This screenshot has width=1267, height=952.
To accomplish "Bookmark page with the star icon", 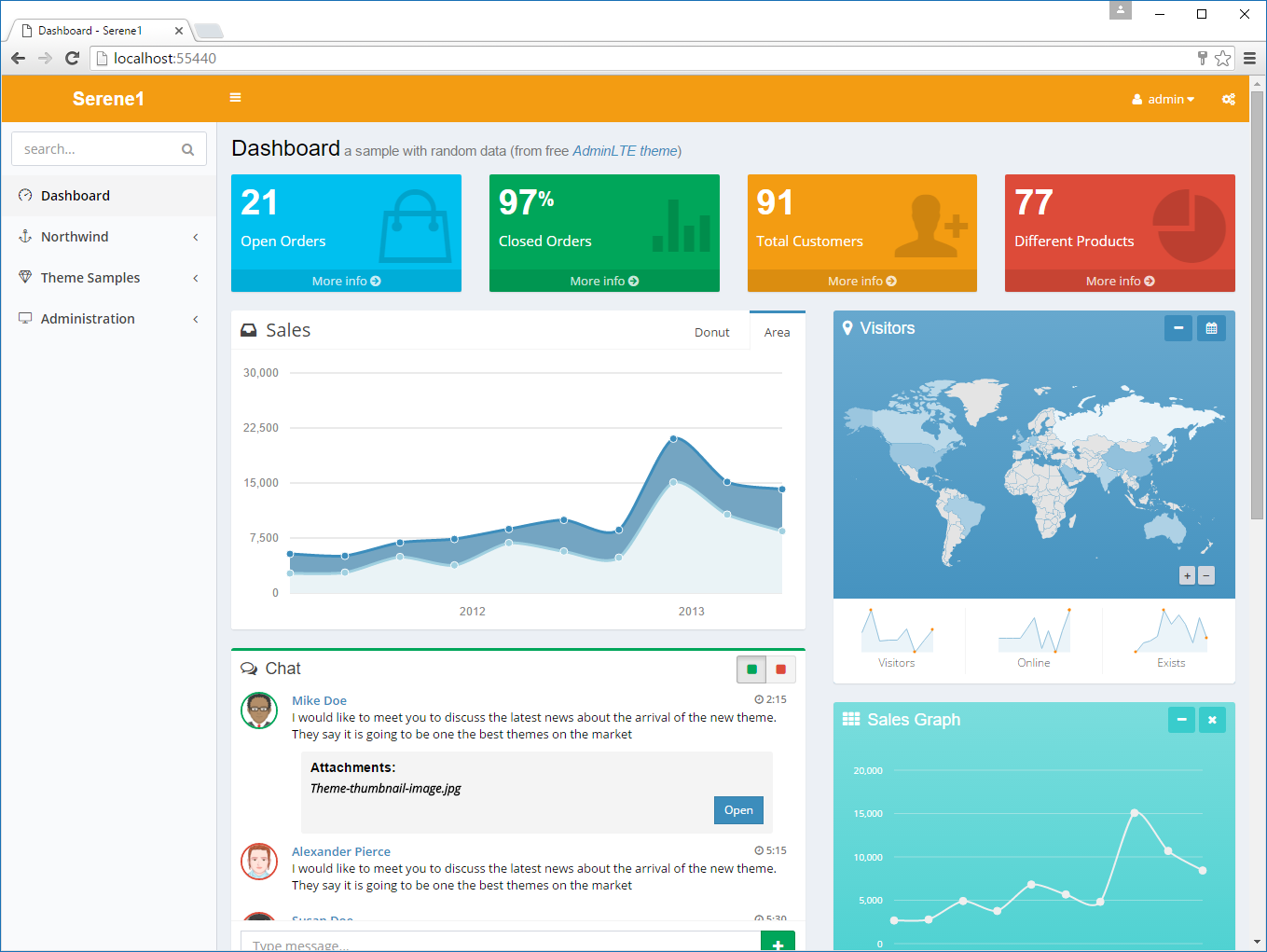I will click(1222, 58).
